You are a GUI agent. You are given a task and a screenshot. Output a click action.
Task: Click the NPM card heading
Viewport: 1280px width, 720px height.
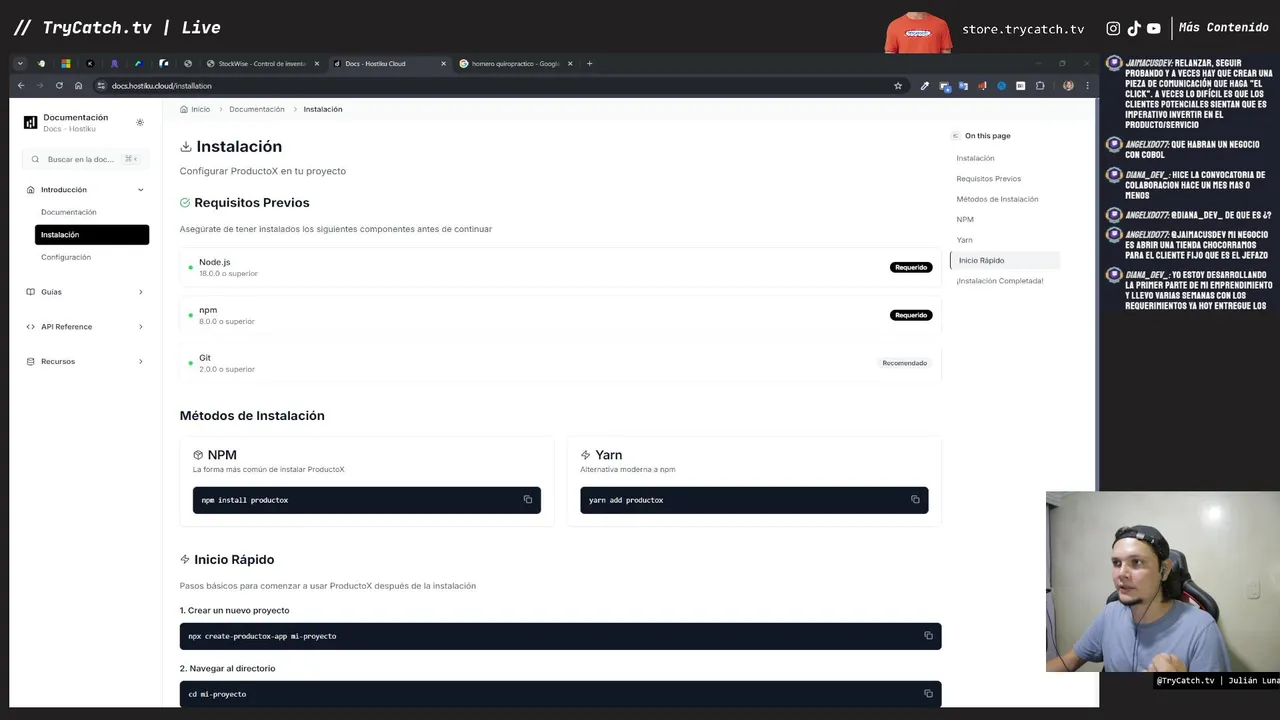[x=222, y=455]
